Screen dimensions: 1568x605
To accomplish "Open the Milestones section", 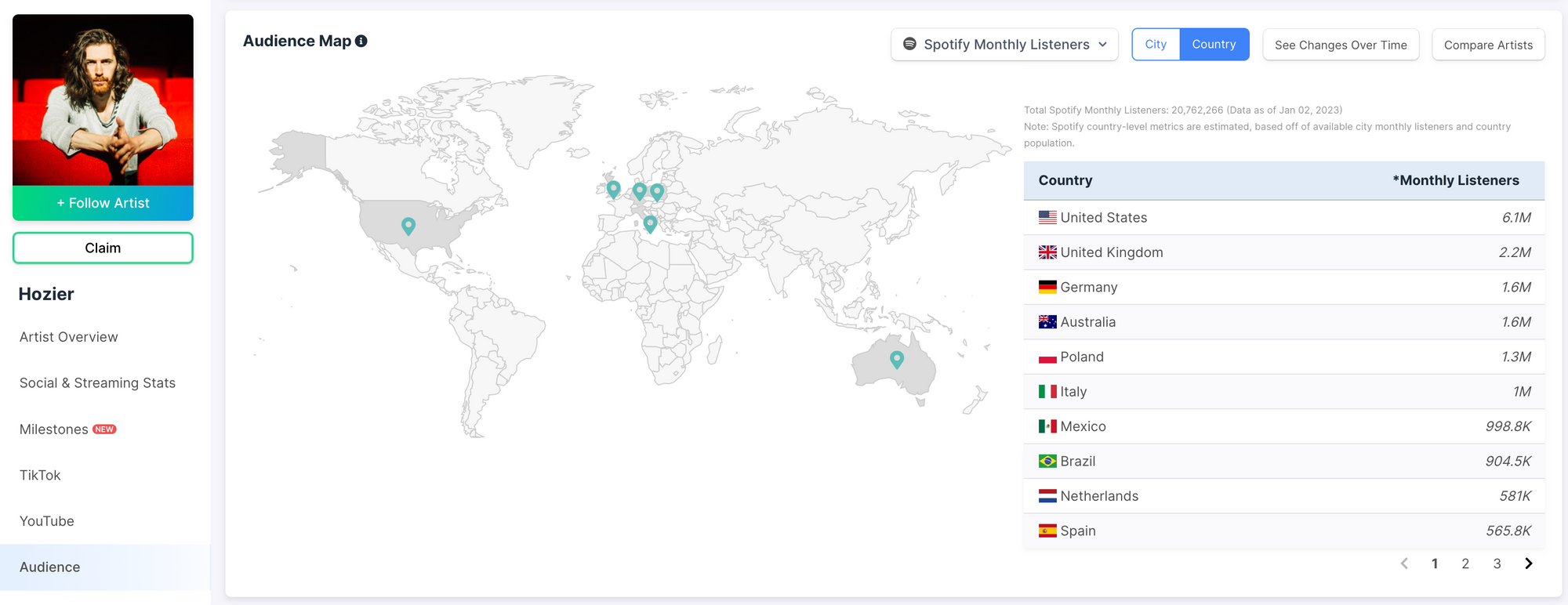I will (54, 429).
